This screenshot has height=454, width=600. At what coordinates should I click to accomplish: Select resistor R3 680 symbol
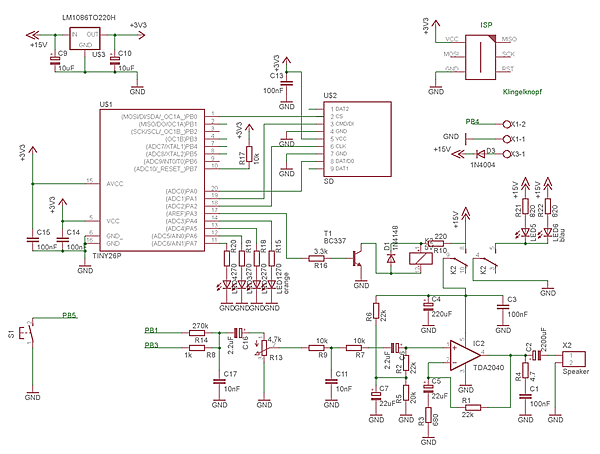pyautogui.click(x=428, y=415)
